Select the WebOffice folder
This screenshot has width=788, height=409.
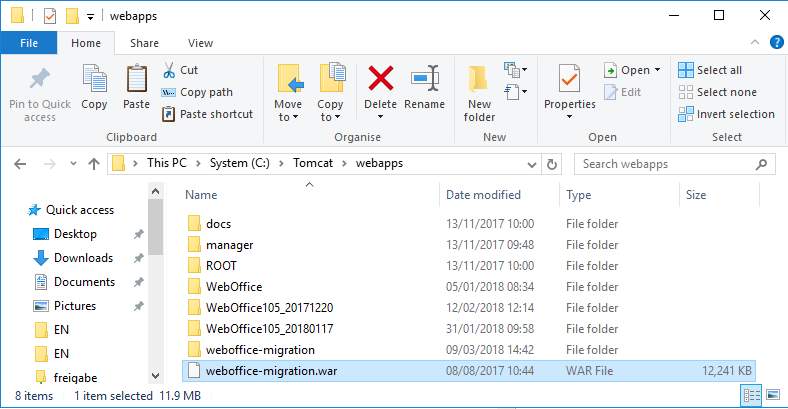pyautogui.click(x=234, y=287)
